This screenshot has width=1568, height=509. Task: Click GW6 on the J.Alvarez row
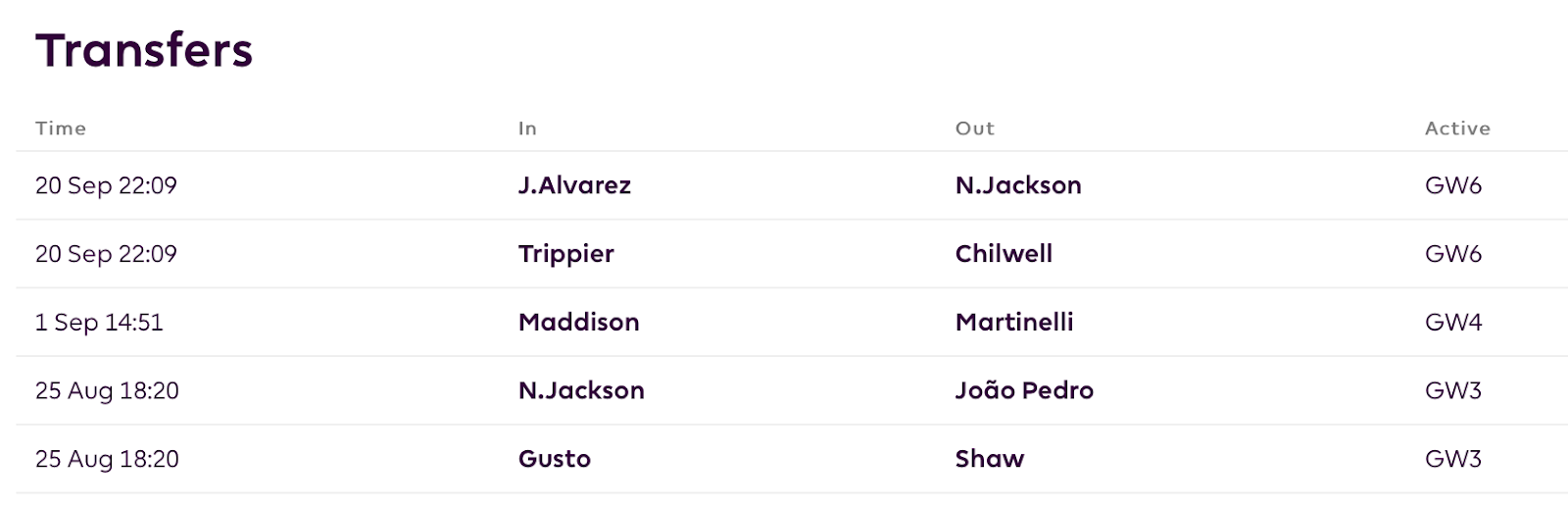coord(1453,185)
